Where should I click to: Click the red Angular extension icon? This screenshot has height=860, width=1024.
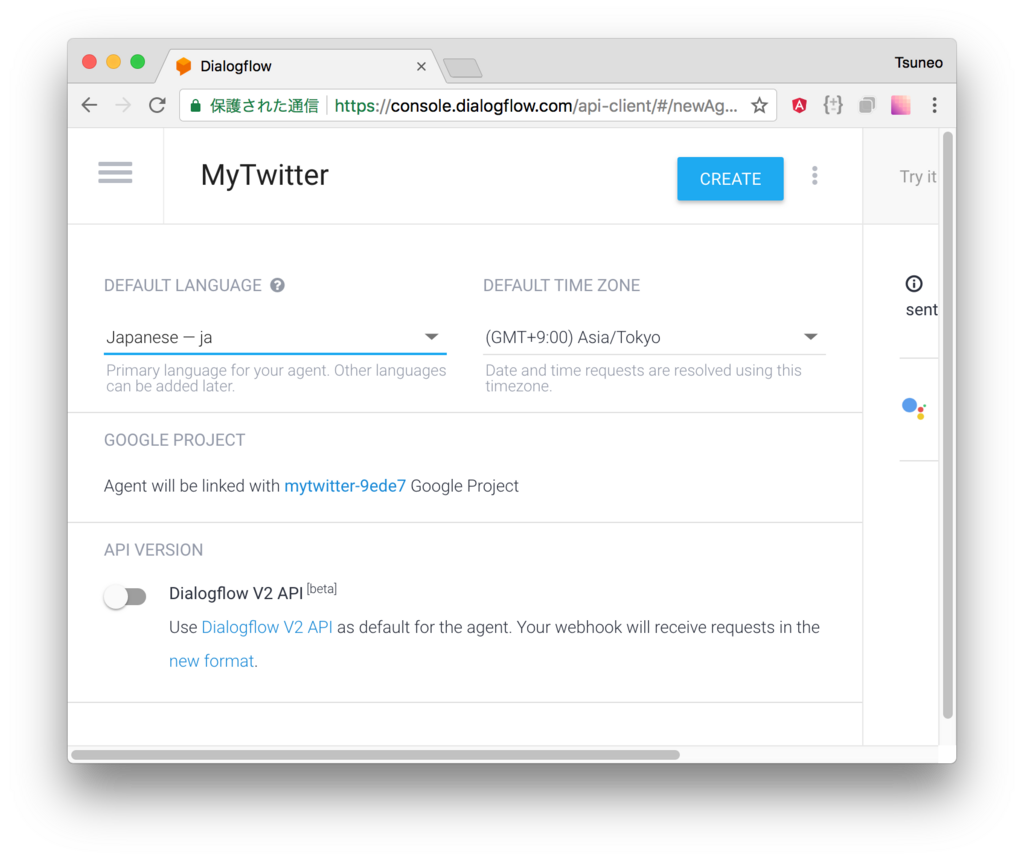point(799,105)
